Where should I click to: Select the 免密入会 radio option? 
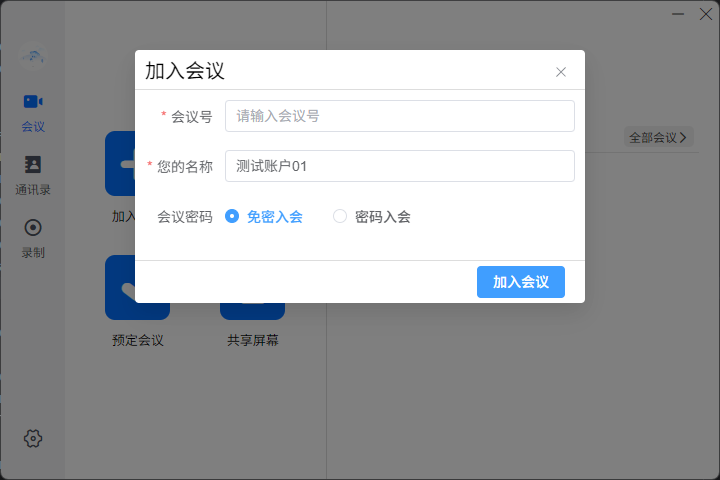pyautogui.click(x=232, y=216)
